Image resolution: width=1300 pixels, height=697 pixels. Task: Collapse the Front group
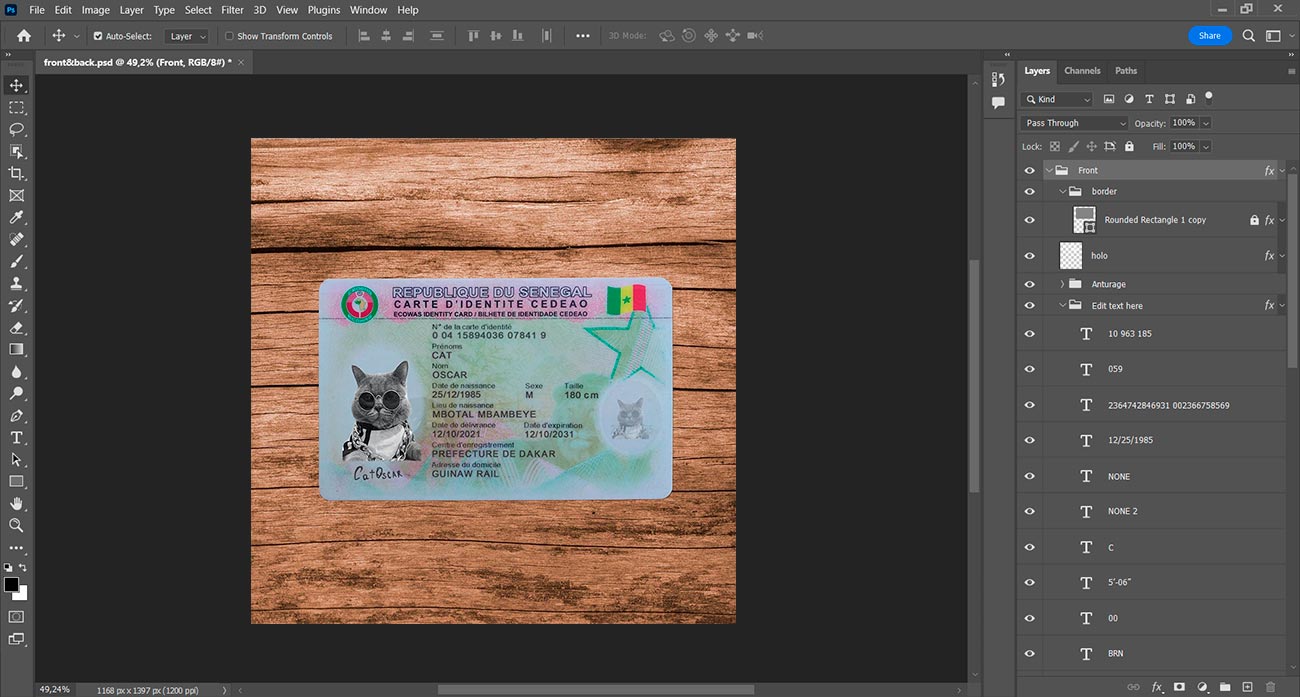click(x=1049, y=170)
